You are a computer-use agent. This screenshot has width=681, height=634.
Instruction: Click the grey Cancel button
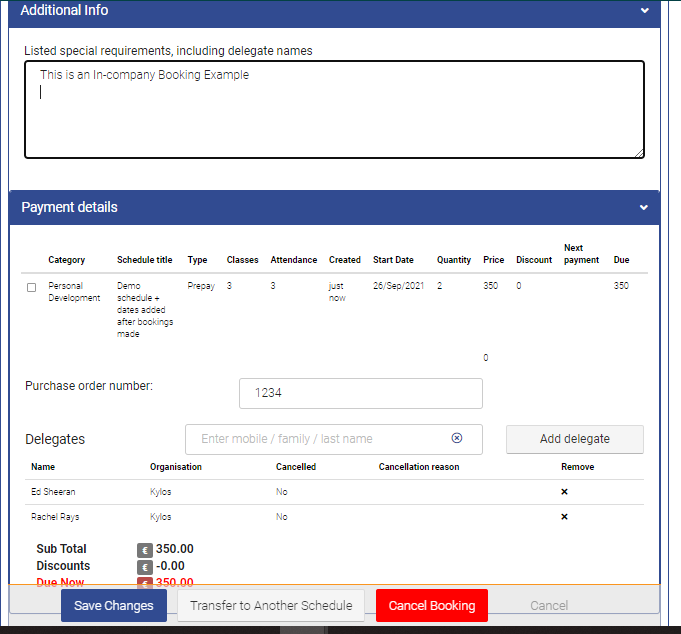pyautogui.click(x=548, y=605)
